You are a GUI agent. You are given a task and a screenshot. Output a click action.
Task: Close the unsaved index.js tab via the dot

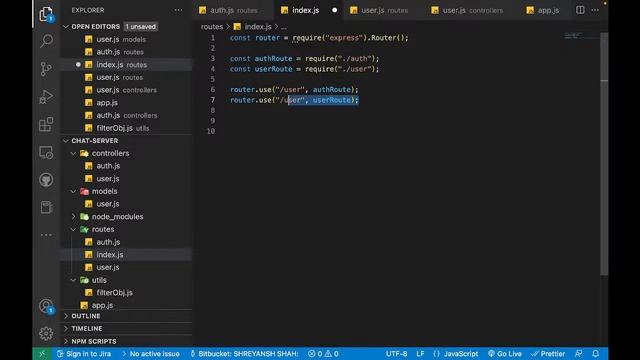pyautogui.click(x=335, y=10)
